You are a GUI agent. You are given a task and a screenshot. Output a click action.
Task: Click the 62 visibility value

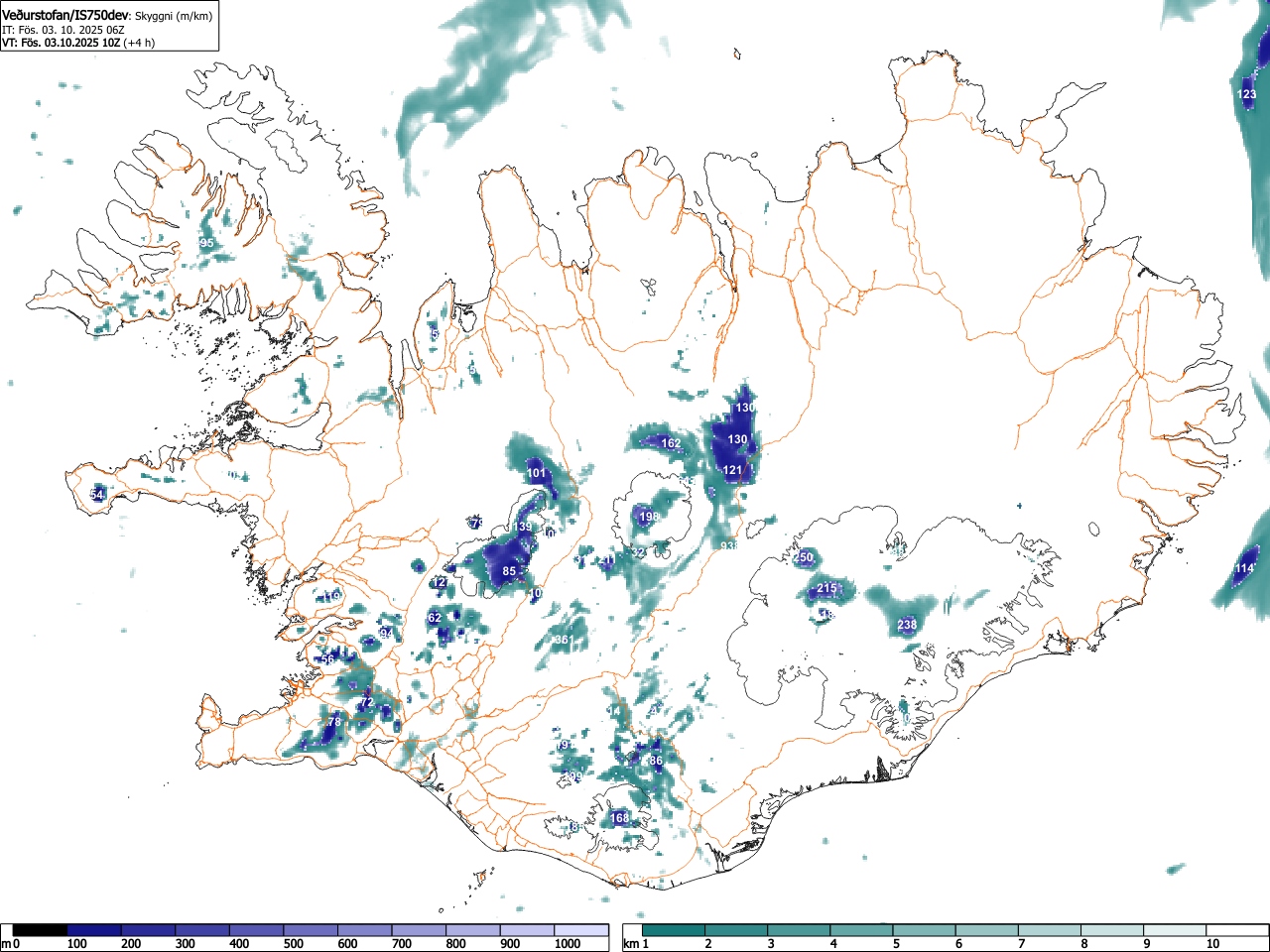pos(435,618)
